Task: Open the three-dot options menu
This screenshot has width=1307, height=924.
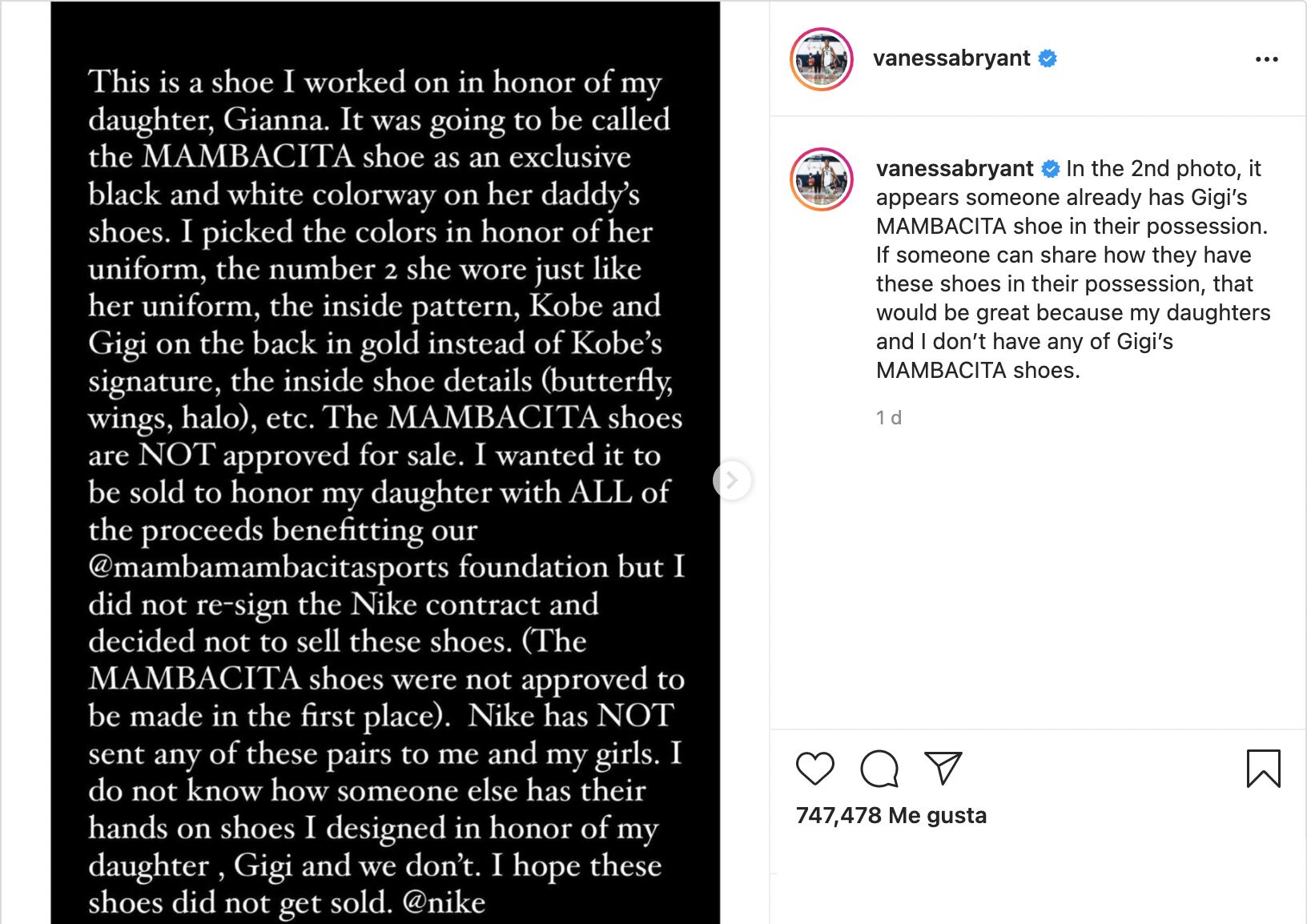Action: coord(1266,58)
